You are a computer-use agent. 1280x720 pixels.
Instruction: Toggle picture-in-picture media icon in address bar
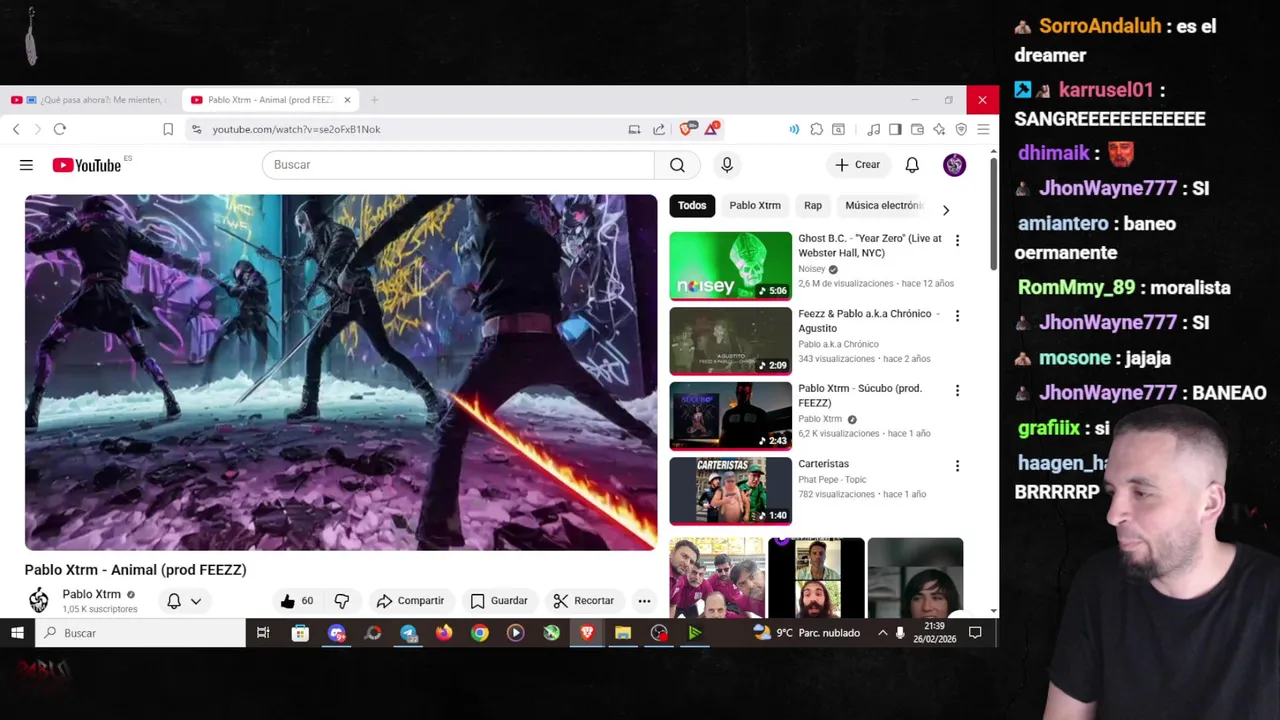pos(634,129)
